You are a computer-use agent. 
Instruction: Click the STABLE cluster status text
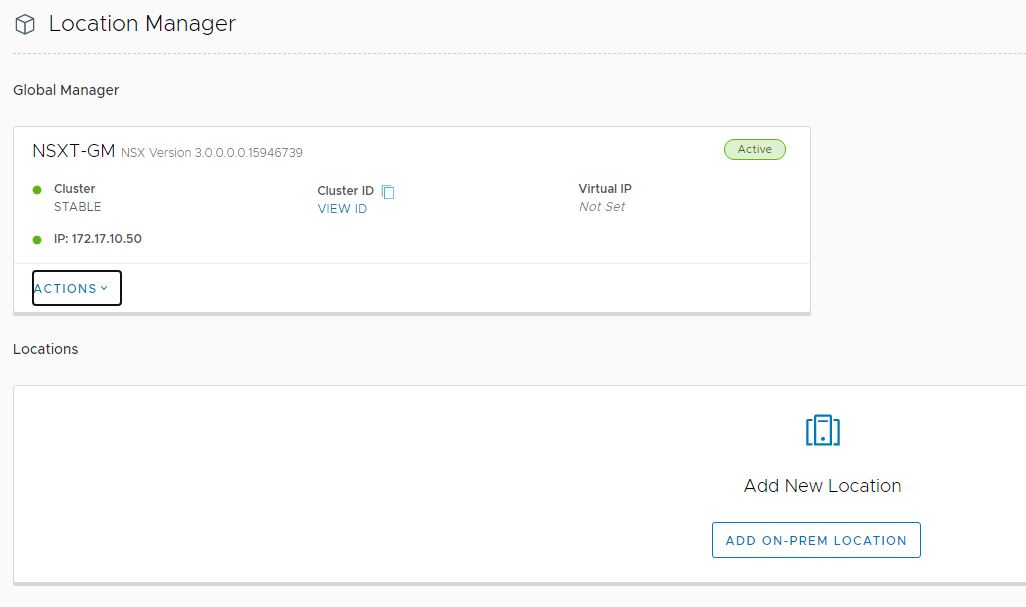(x=77, y=207)
